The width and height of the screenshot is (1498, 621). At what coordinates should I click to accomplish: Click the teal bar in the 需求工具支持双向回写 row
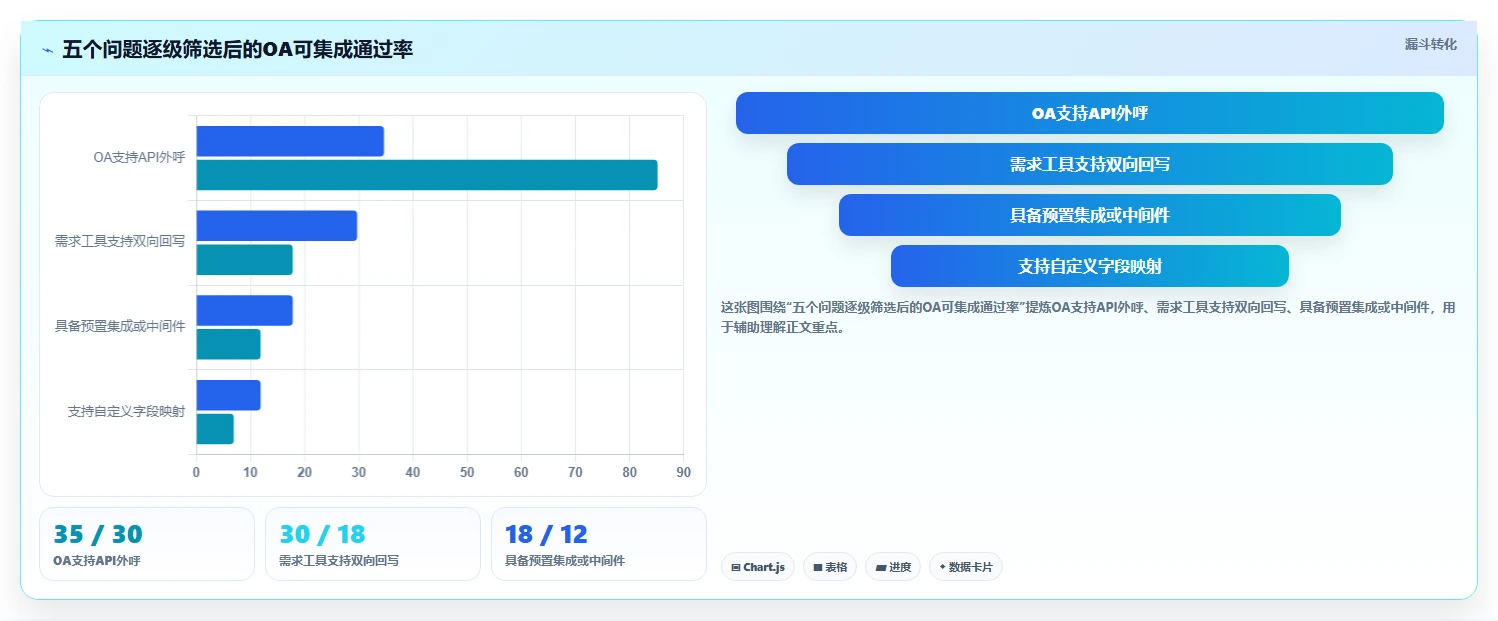(x=244, y=259)
